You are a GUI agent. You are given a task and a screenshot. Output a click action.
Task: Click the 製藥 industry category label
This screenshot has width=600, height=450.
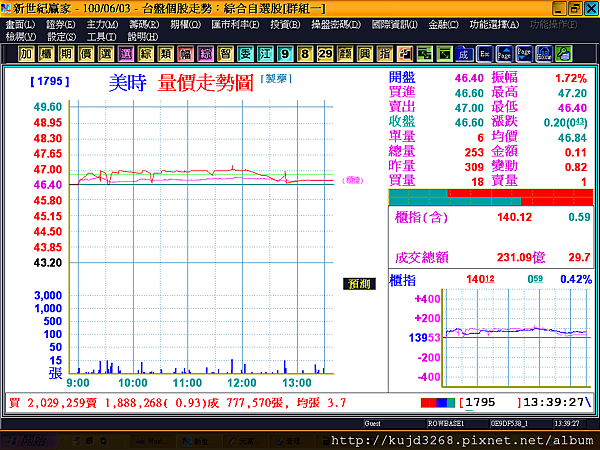click(276, 79)
